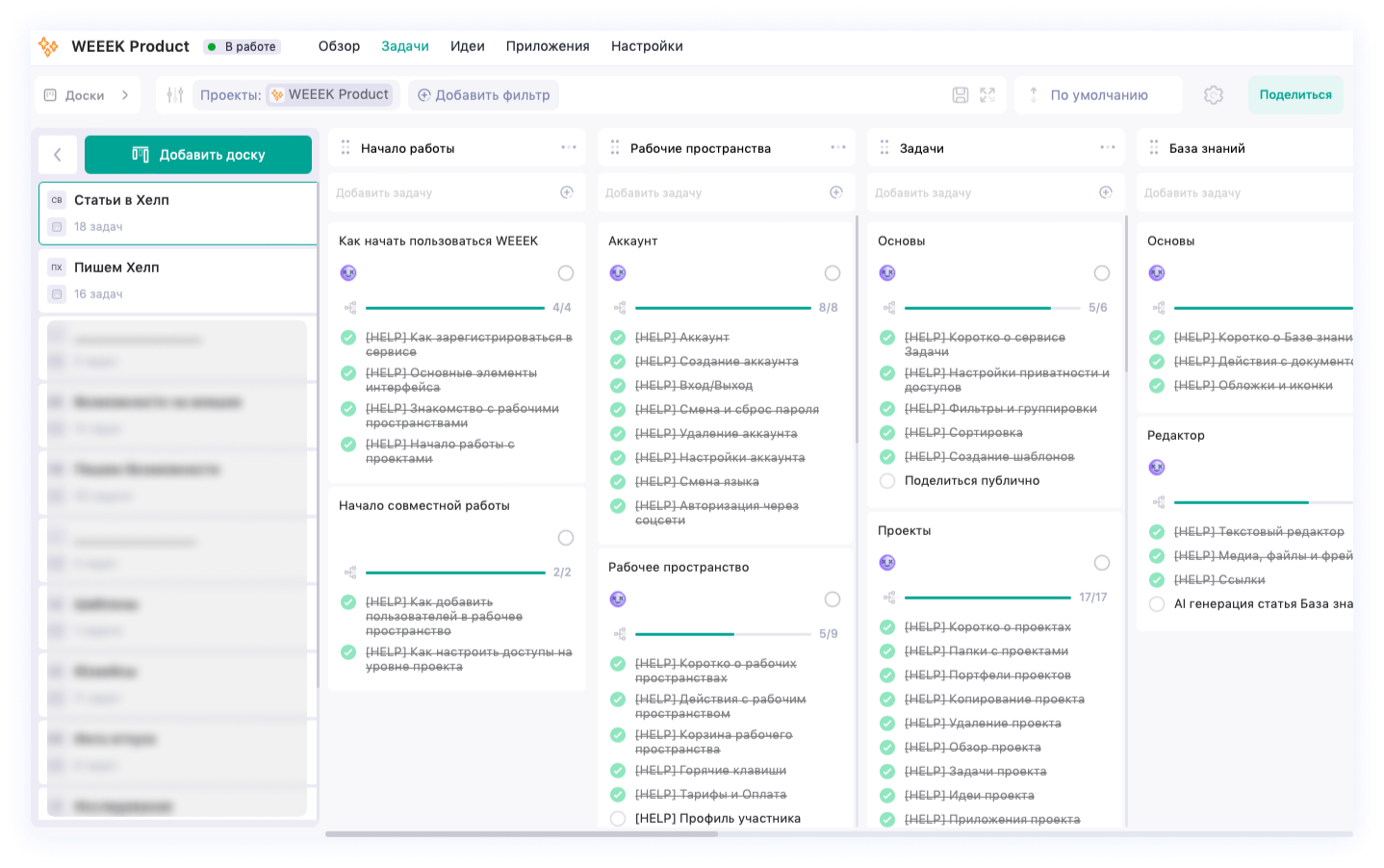Click plus icon in Задачи column add-task field
The width and height of the screenshot is (1384, 868).
pyautogui.click(x=1106, y=192)
